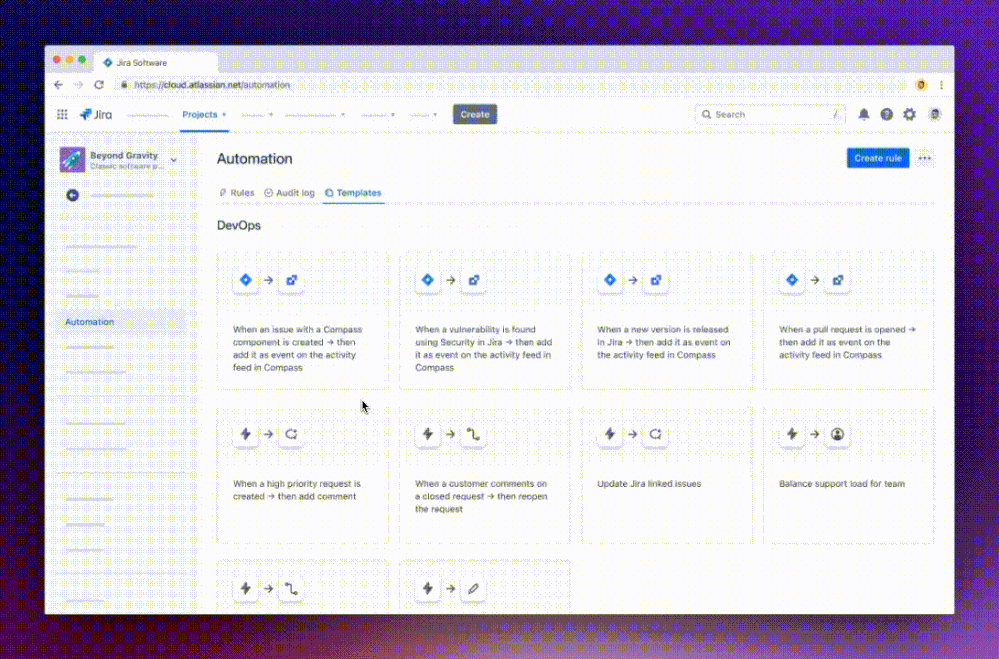999x659 pixels.
Task: Open the settings gear icon
Action: pos(909,114)
